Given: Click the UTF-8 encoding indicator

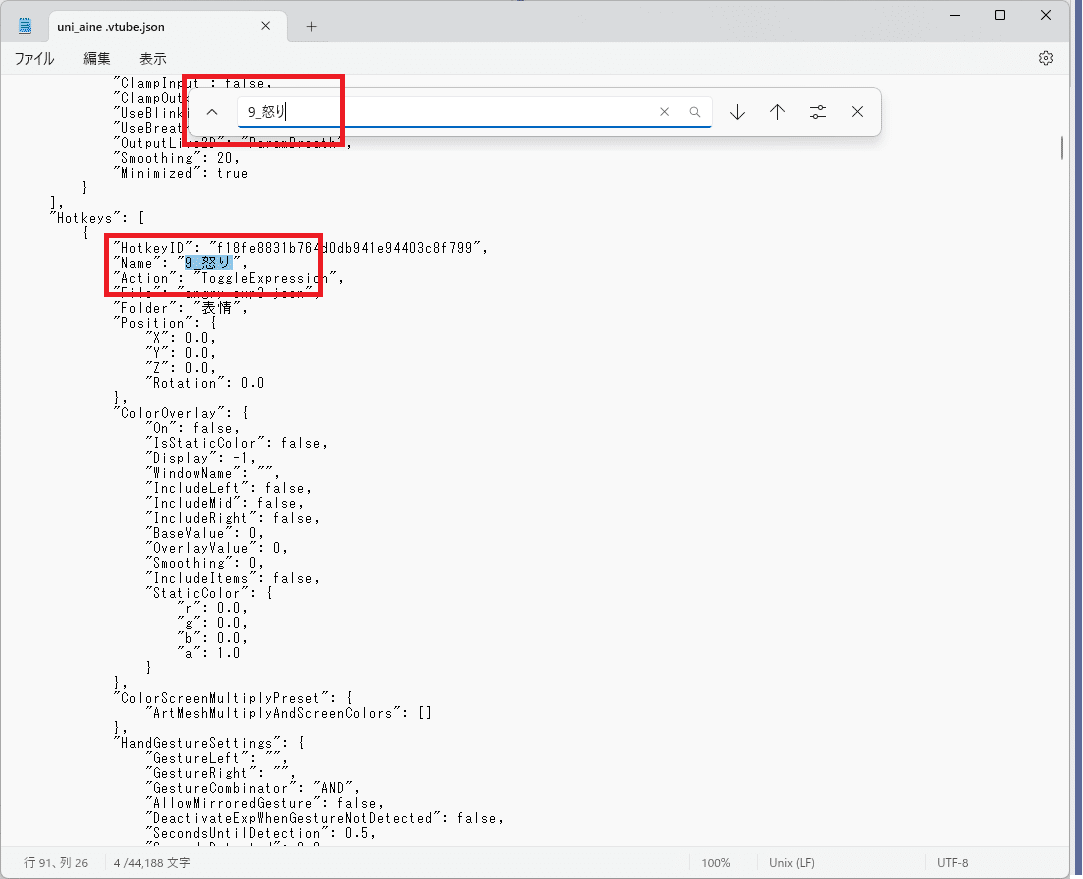Looking at the screenshot, I should (952, 862).
